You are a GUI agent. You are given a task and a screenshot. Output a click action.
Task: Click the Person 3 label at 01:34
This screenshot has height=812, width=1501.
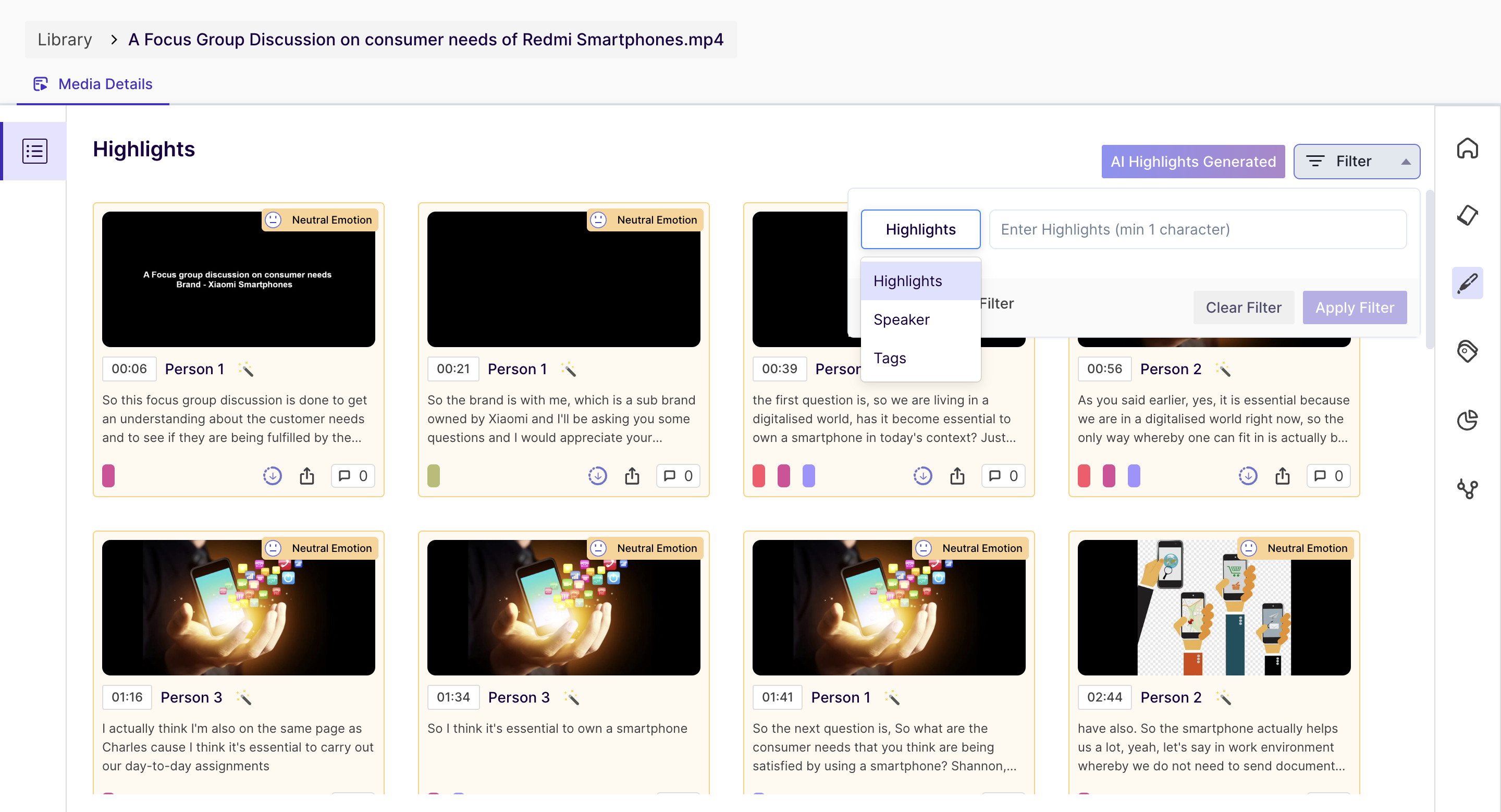[x=519, y=697]
